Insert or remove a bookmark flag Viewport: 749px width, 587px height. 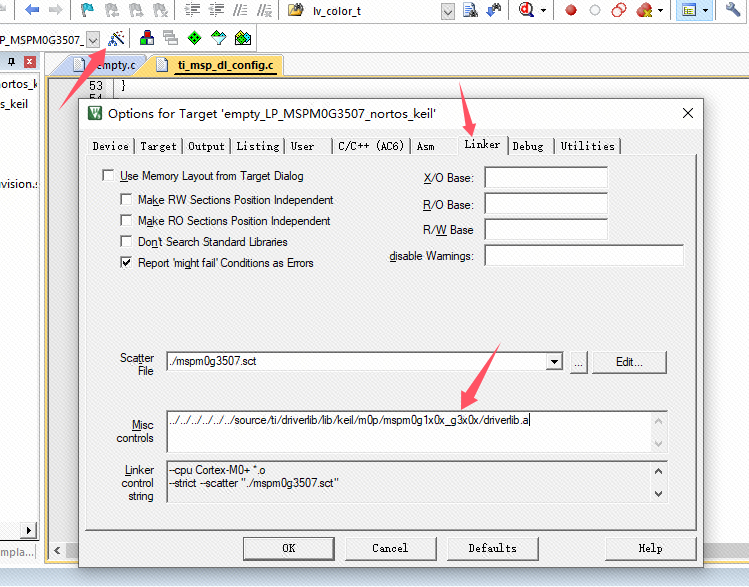pyautogui.click(x=87, y=10)
